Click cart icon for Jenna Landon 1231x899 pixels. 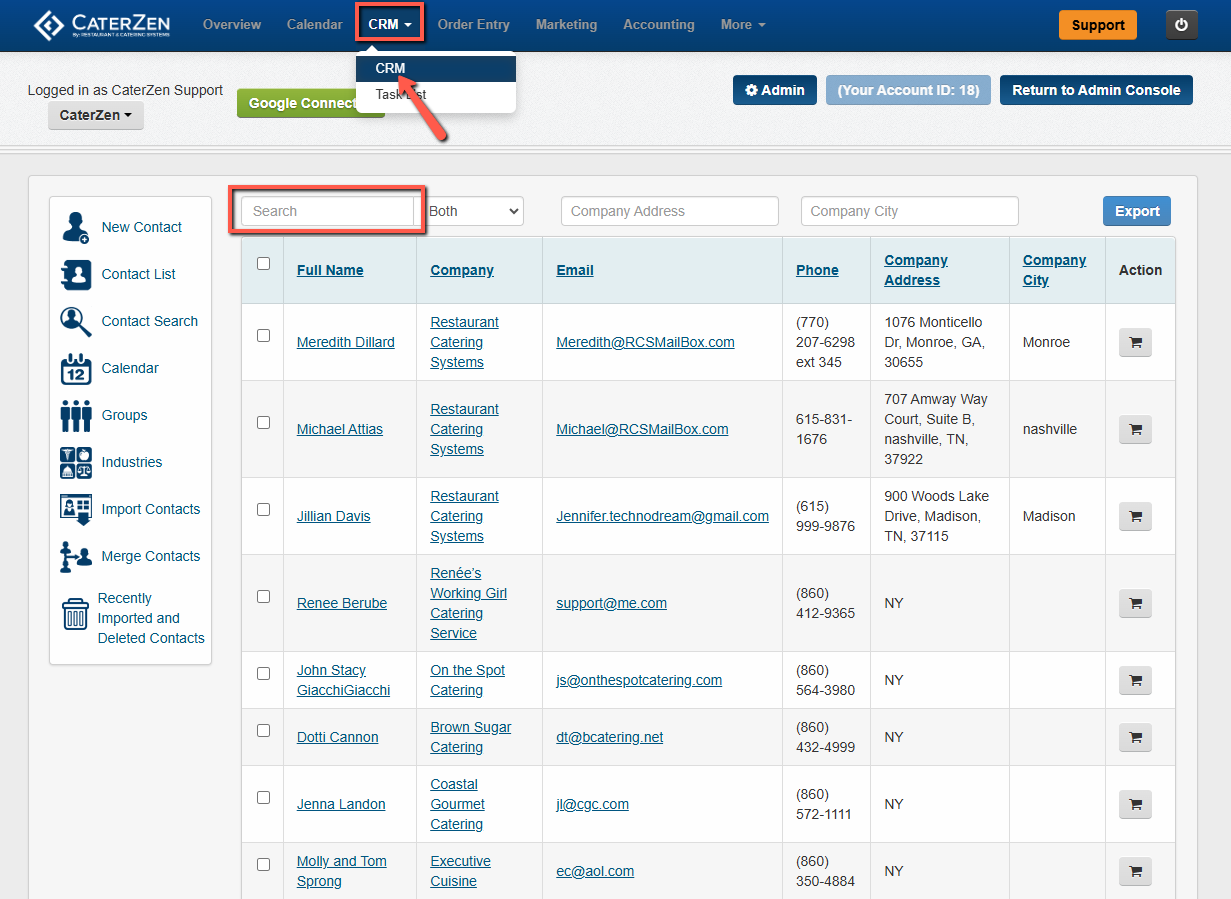point(1135,804)
